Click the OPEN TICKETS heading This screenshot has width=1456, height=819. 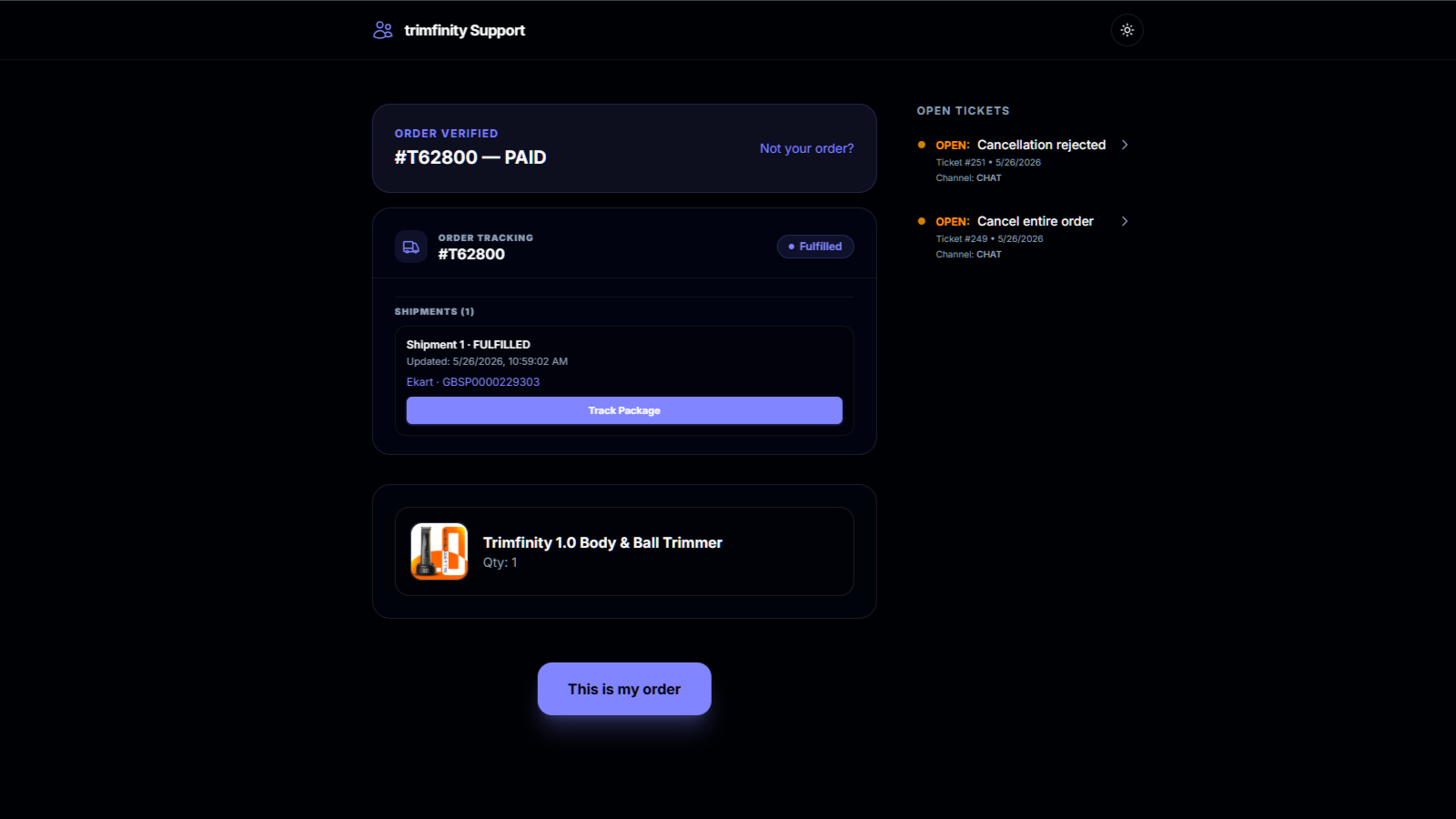point(963,111)
